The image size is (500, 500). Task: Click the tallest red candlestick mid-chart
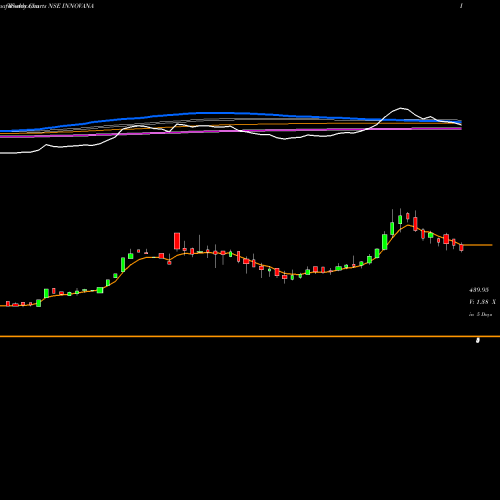(x=177, y=241)
